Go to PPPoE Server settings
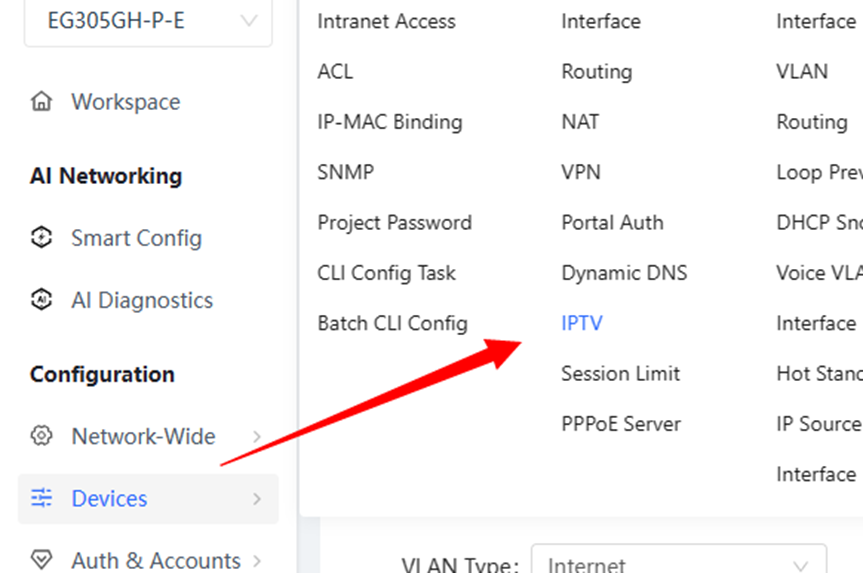 621,424
